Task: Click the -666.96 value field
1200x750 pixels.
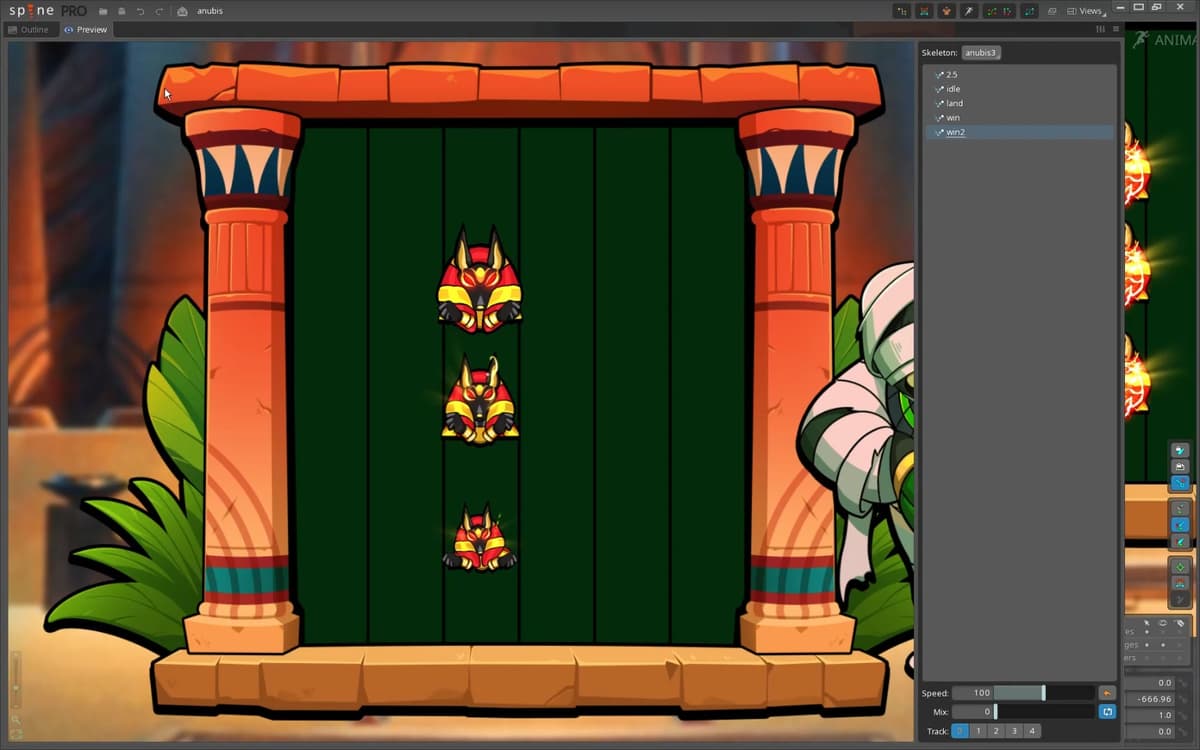Action: [x=1150, y=699]
